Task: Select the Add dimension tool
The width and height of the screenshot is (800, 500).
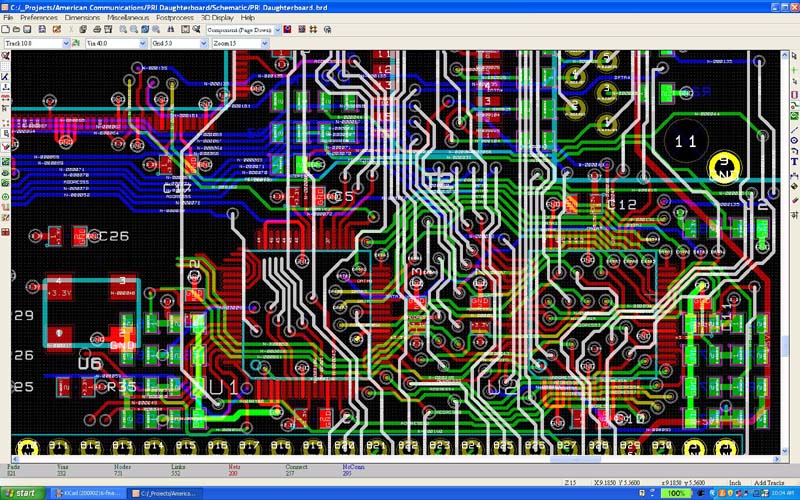Action: (x=794, y=176)
